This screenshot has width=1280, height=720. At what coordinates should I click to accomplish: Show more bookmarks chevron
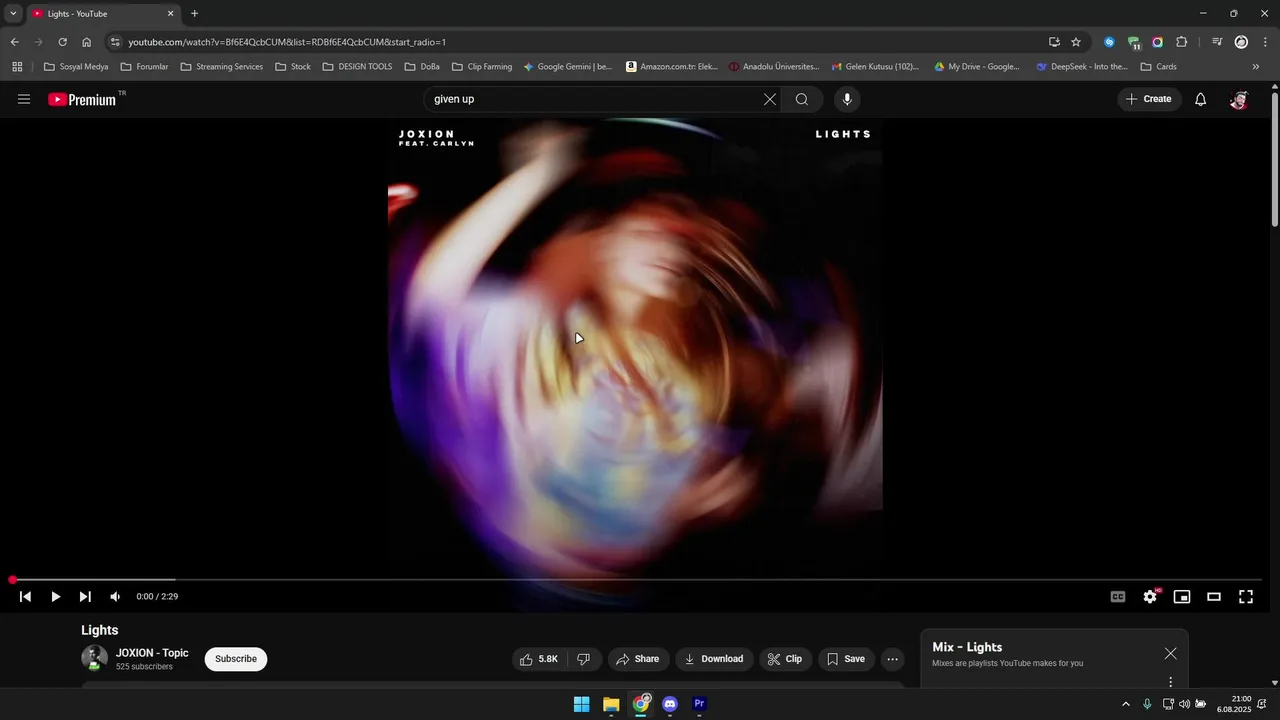point(1256,67)
